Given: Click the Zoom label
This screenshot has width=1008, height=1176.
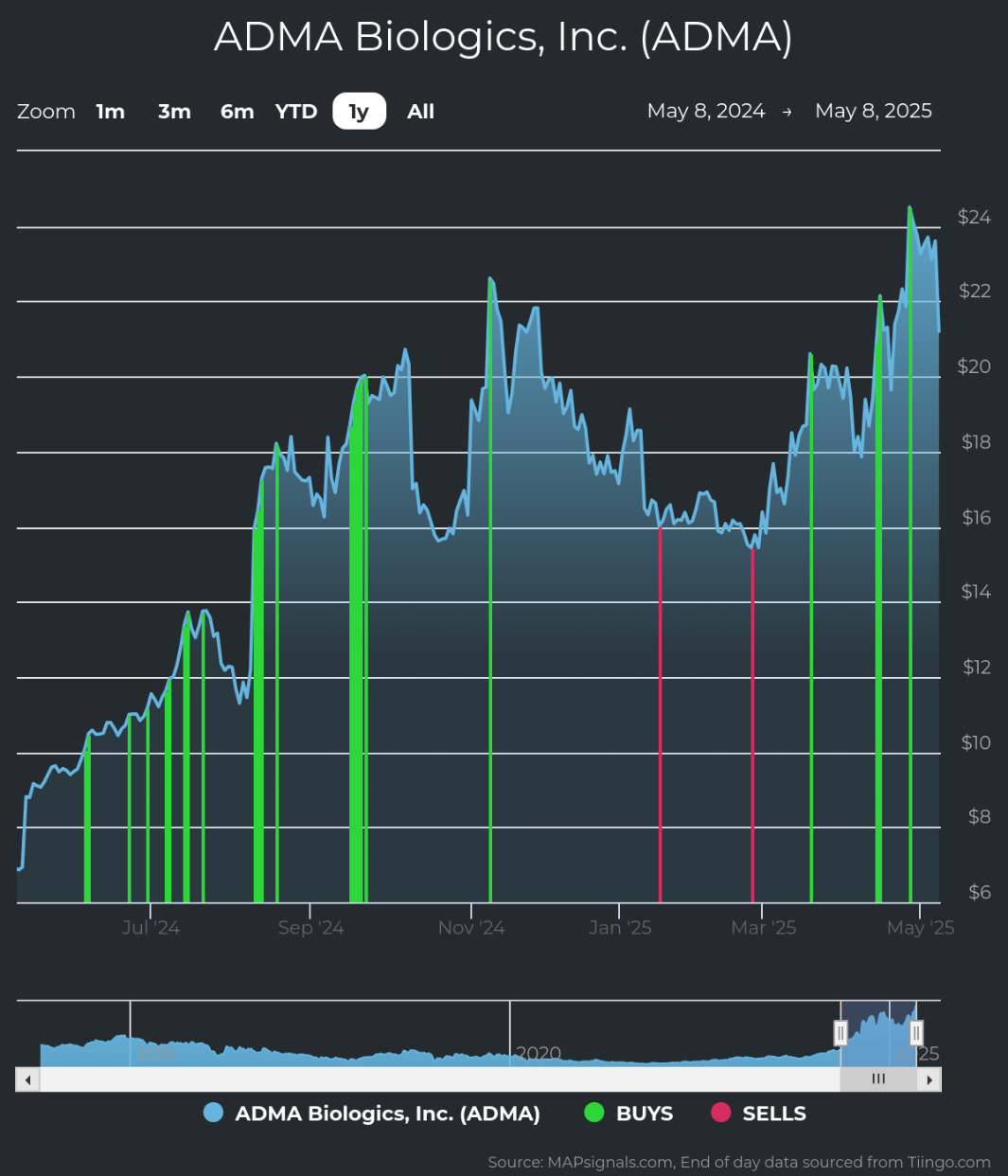Looking at the screenshot, I should pyautogui.click(x=46, y=112).
